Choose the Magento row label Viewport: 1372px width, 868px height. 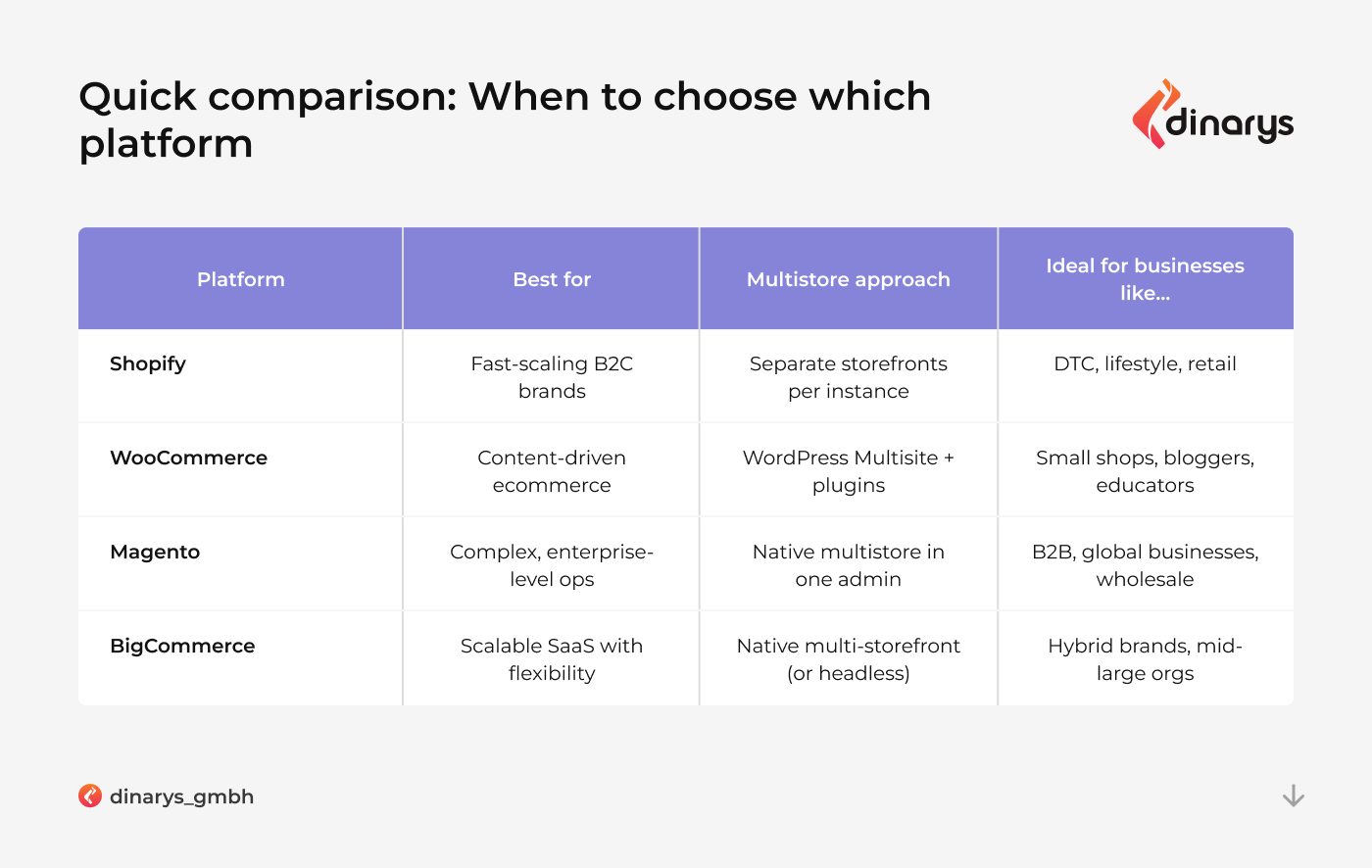point(155,552)
